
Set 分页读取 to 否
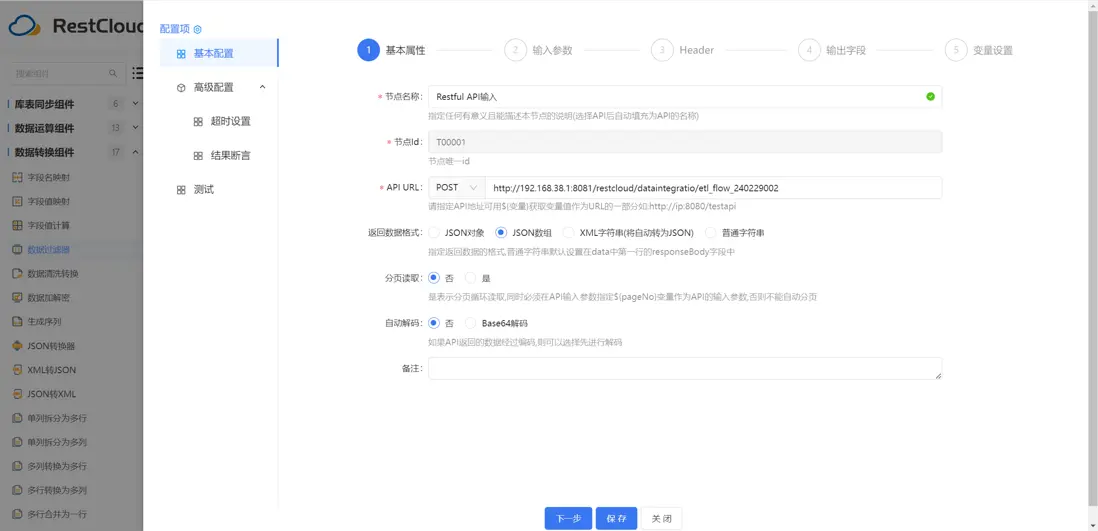point(434,278)
